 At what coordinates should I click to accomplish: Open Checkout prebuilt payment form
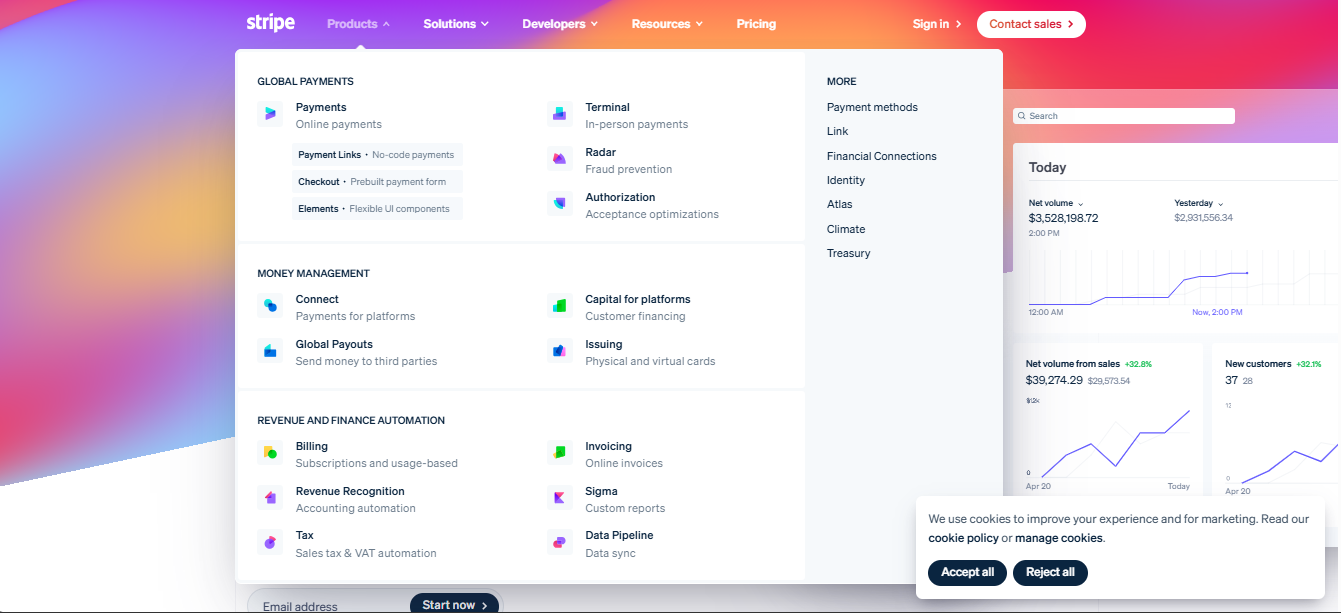tap(377, 182)
